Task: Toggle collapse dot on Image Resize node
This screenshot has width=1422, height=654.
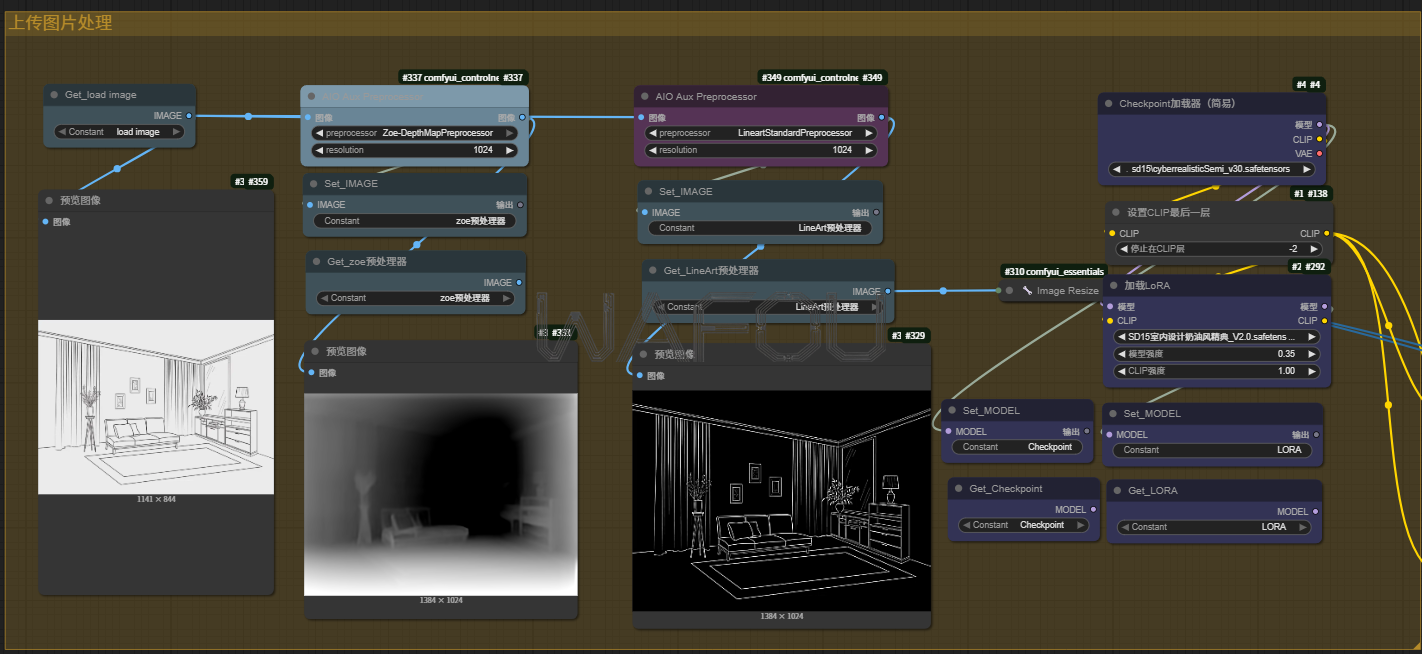Action: (x=1009, y=291)
